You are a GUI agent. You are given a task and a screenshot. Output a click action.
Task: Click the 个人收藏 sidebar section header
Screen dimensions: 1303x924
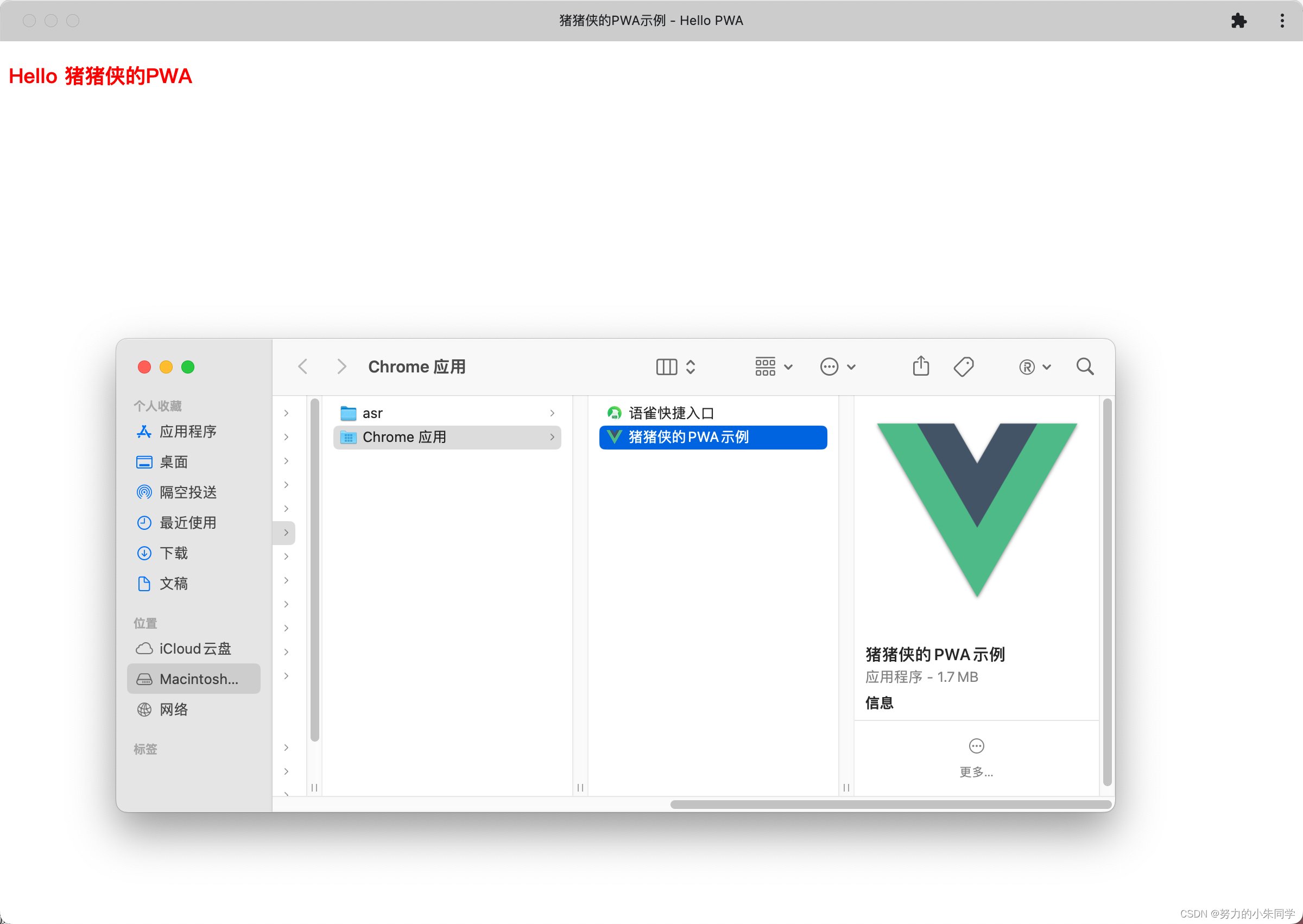pos(157,406)
